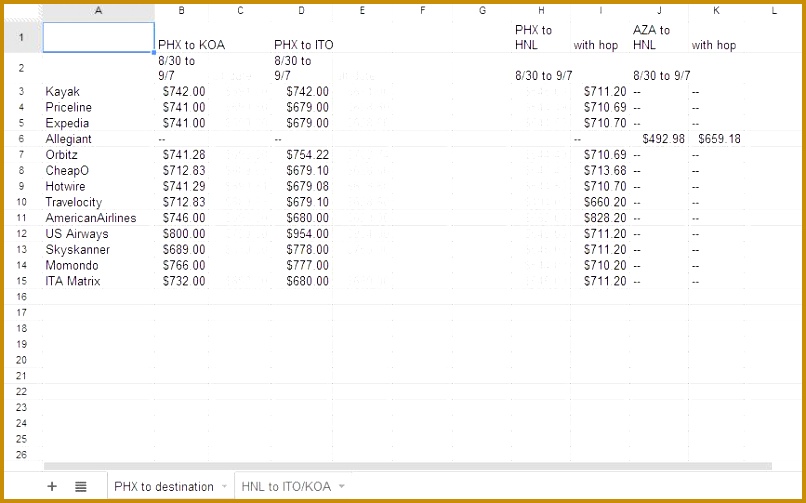Click Hotwire's $679.08 PHX to ITO price

click(x=307, y=187)
